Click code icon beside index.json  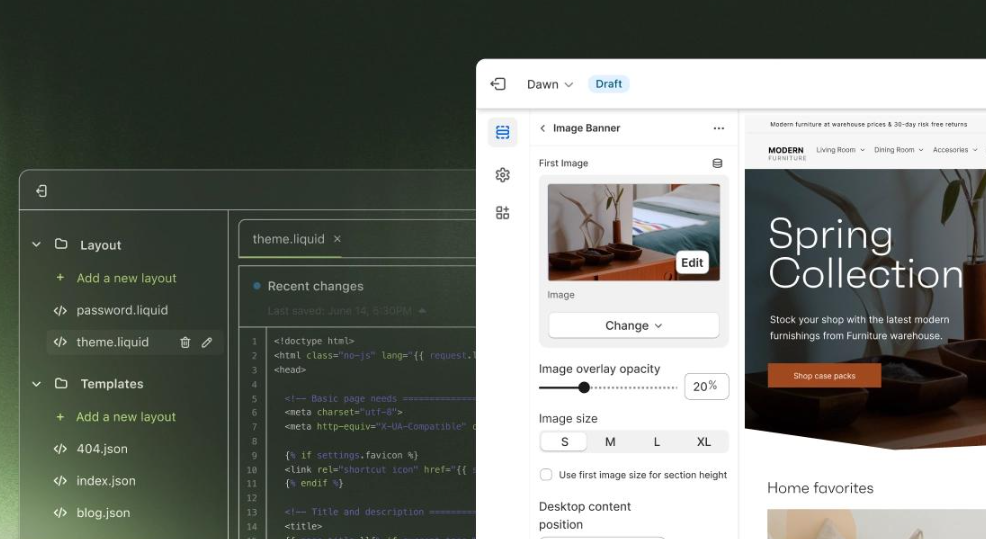60,481
